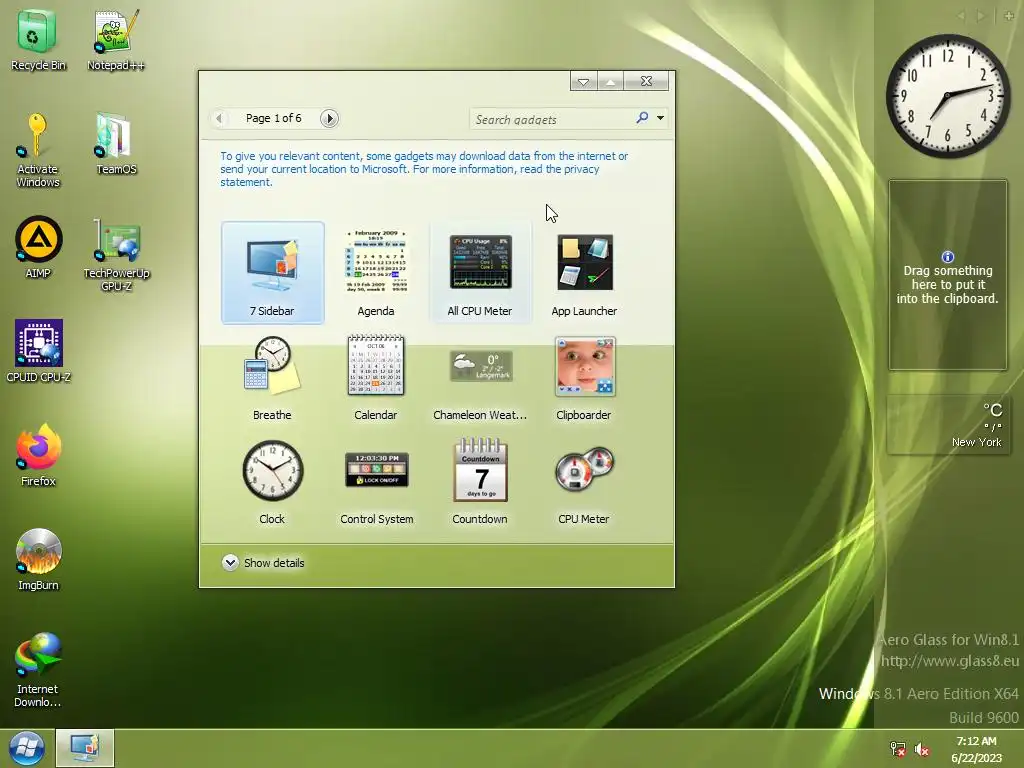Screen dimensions: 1024x768
Task: Choose the All CPU Meter gadget
Action: click(480, 272)
